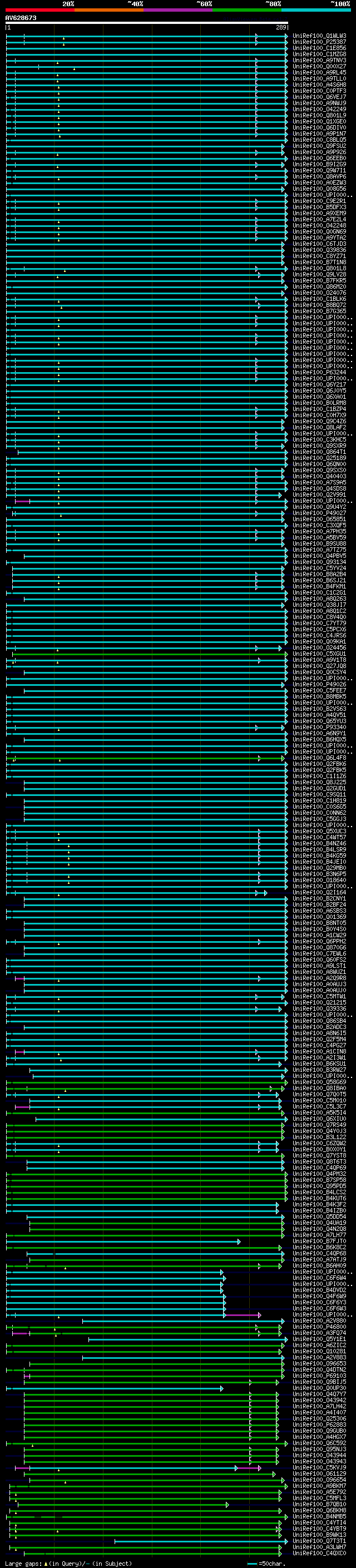Screen dimensions: 356x1568
Task: Click the query name AV628673
Action: 21,18
